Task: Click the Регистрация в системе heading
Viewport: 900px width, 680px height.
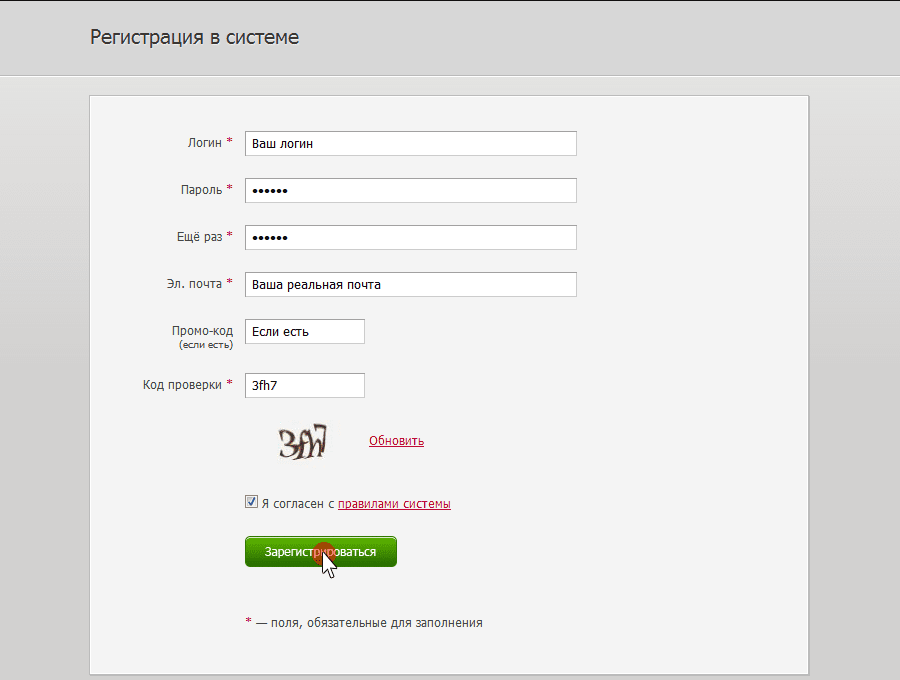Action: pos(195,37)
